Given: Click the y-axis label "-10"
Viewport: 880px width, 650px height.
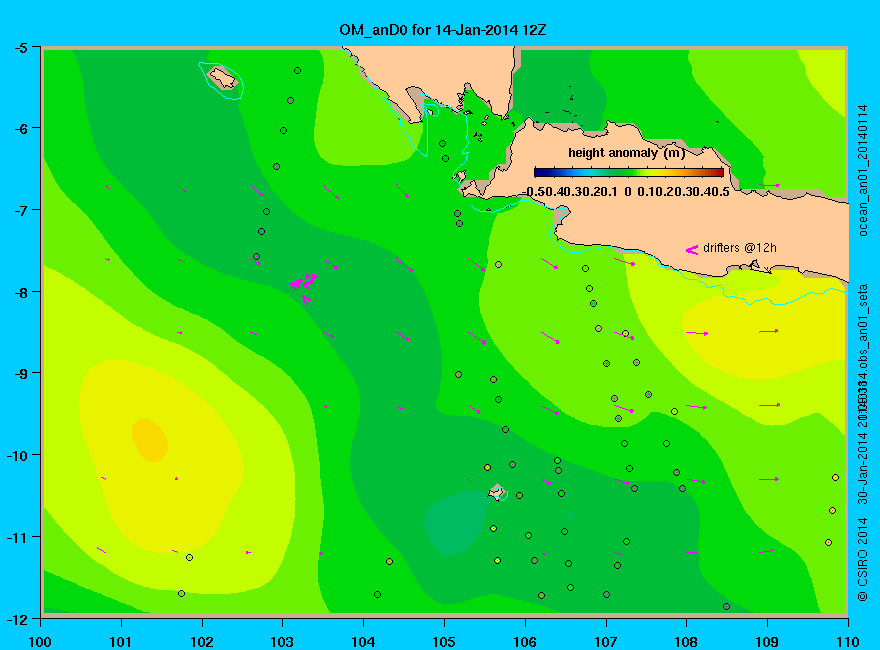Looking at the screenshot, I should click(x=17, y=455).
